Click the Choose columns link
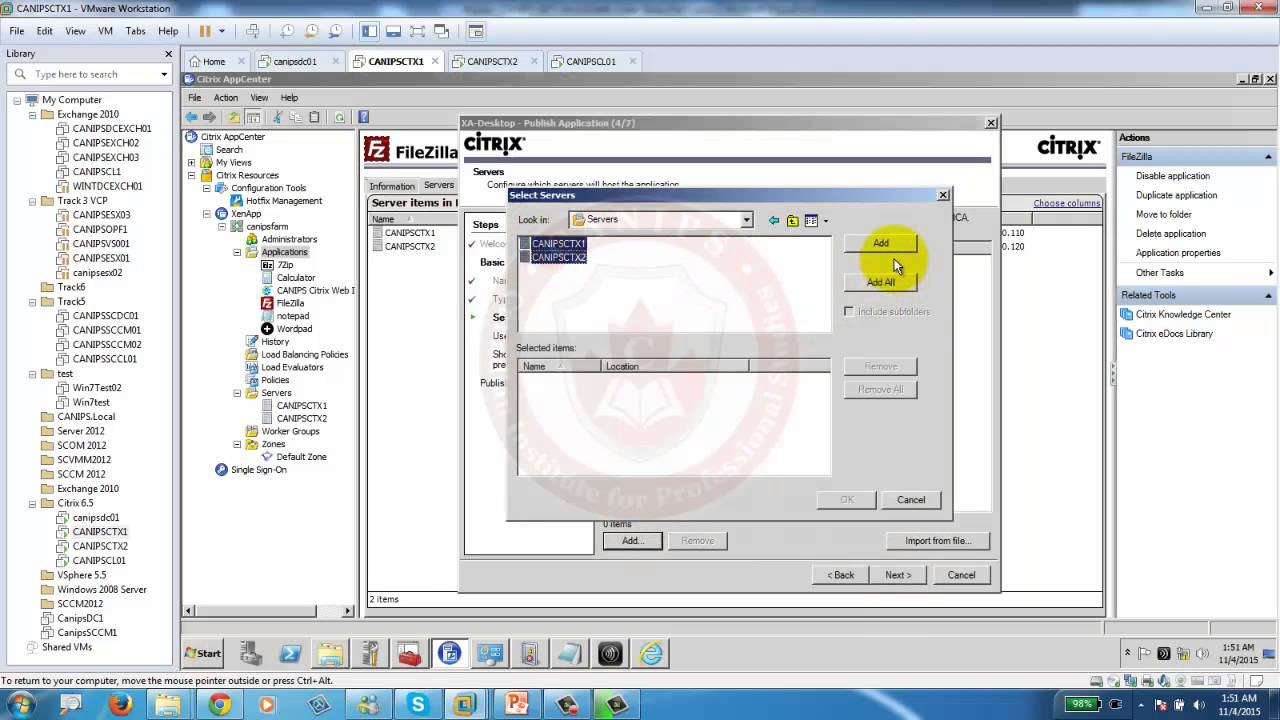This screenshot has height=720, width=1280. click(x=1066, y=203)
